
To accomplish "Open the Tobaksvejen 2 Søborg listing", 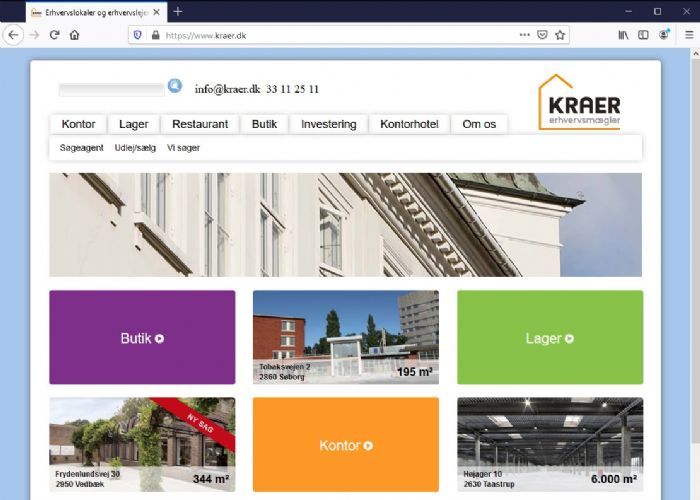I will point(346,337).
